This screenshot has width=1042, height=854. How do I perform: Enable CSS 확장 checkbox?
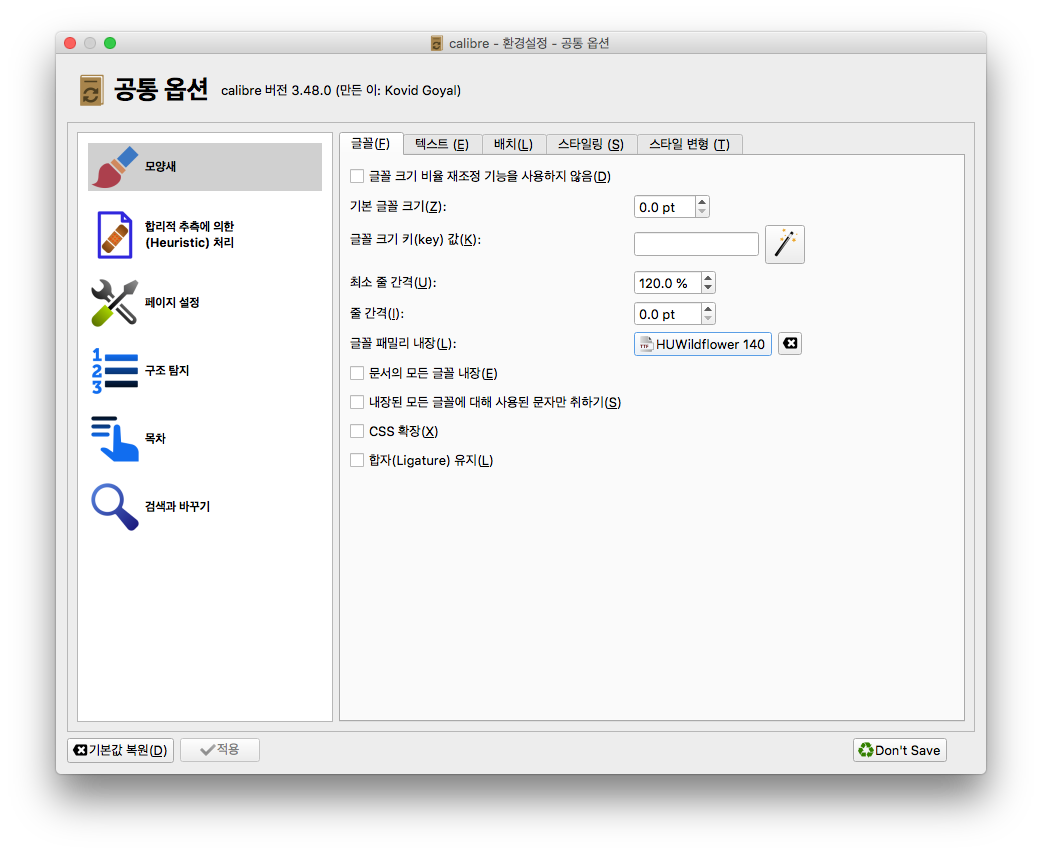click(357, 431)
